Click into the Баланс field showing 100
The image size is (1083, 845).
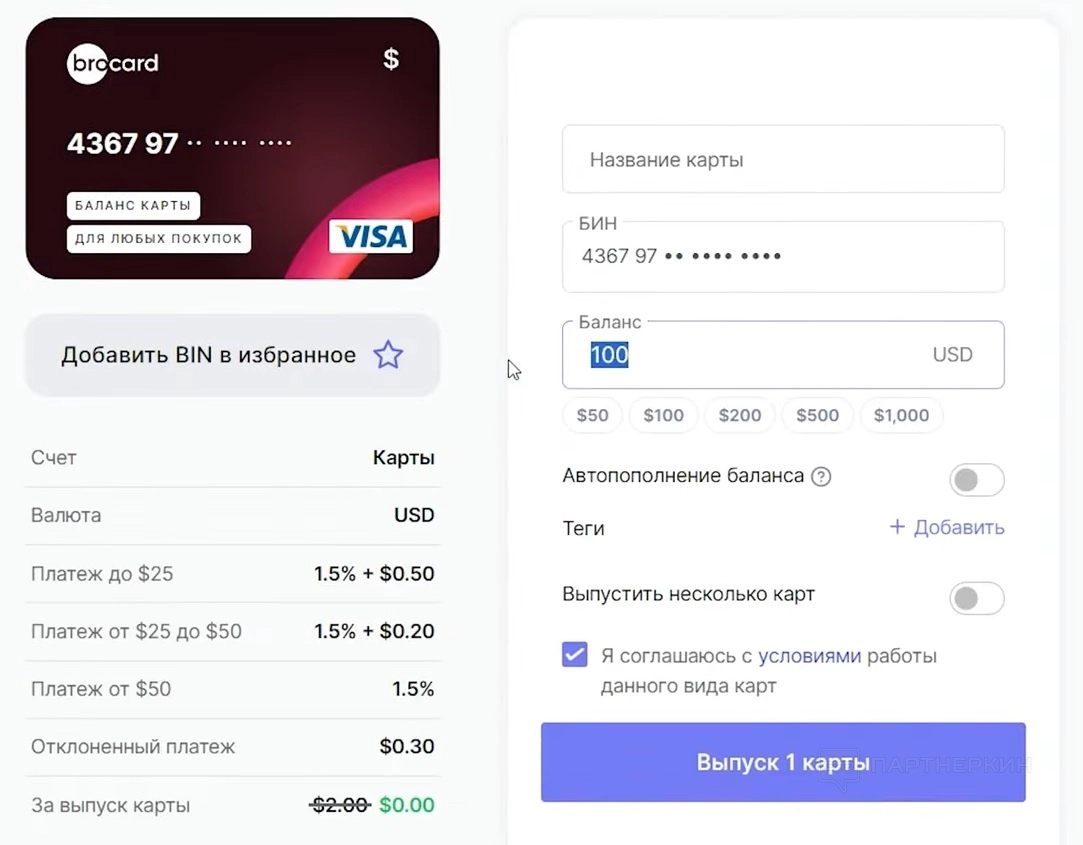tap(783, 354)
